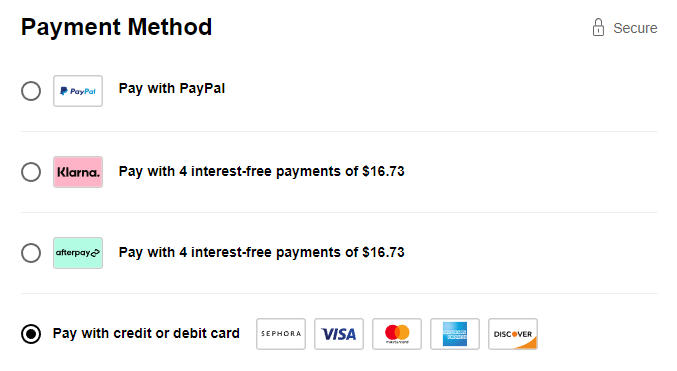Click the Mastercard logo icon
This screenshot has height=371, width=677.
click(x=397, y=334)
